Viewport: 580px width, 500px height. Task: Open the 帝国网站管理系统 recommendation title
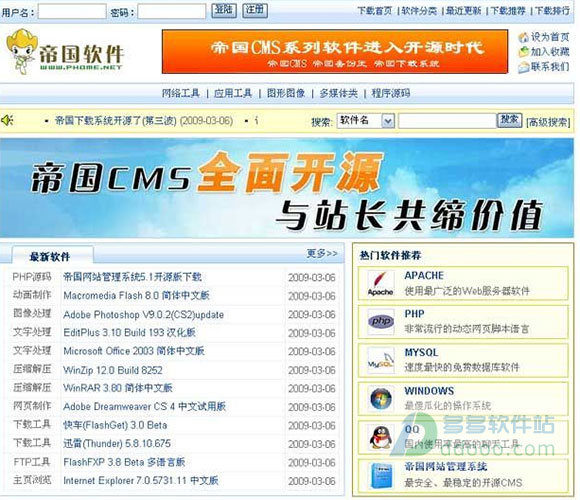coord(445,467)
